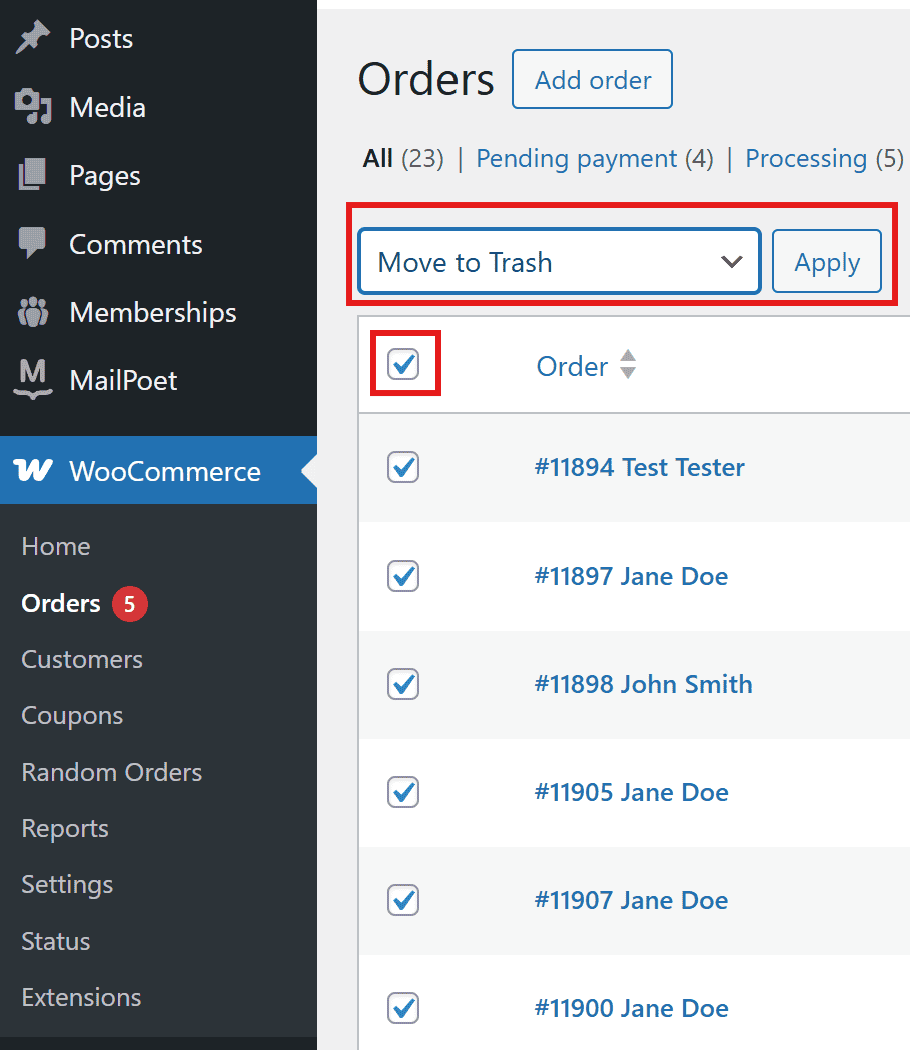Screen dimensions: 910x1050
Task: Select the Posts pin icon
Action: (33, 37)
